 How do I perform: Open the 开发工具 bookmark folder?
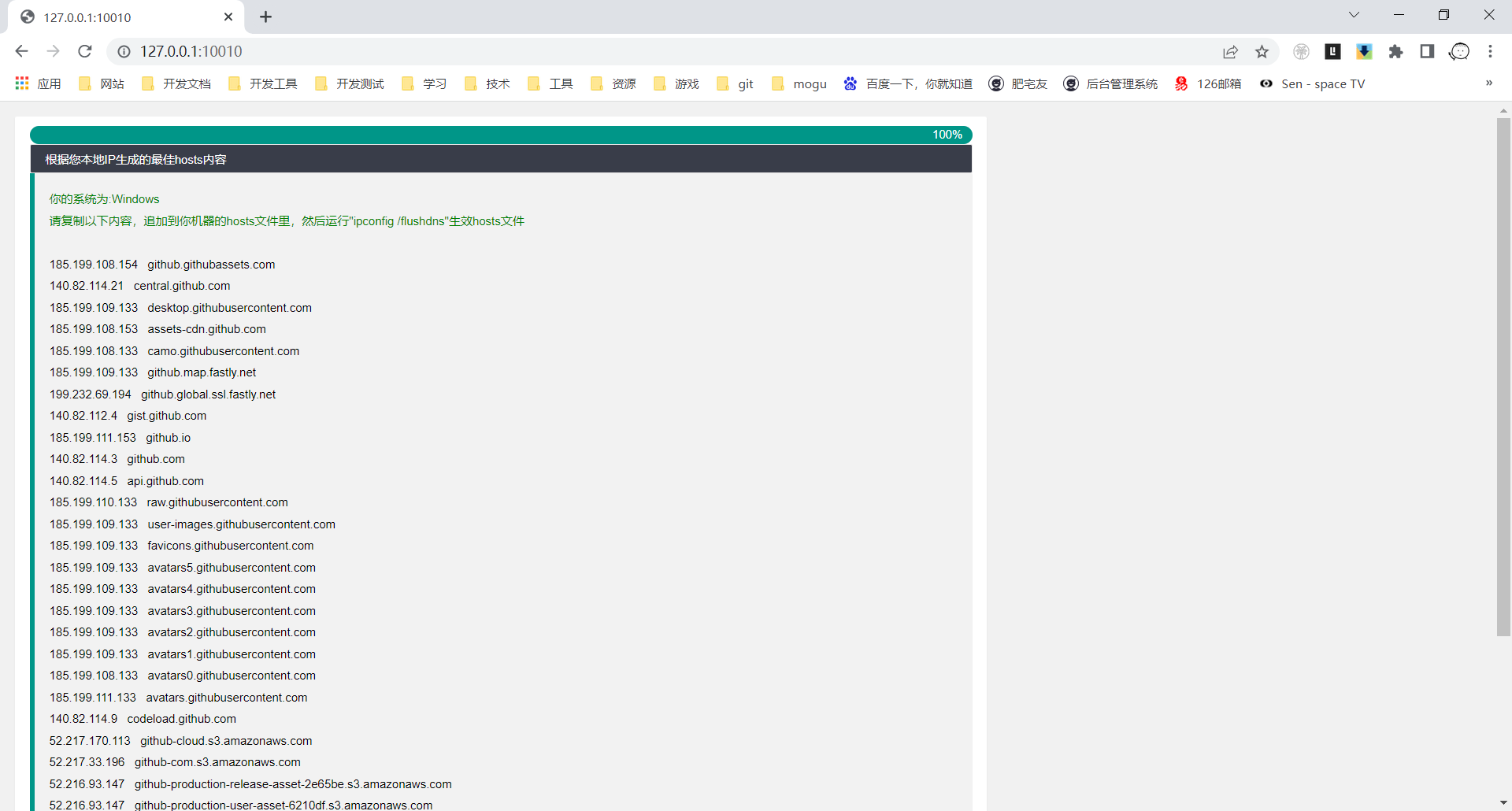(x=262, y=83)
